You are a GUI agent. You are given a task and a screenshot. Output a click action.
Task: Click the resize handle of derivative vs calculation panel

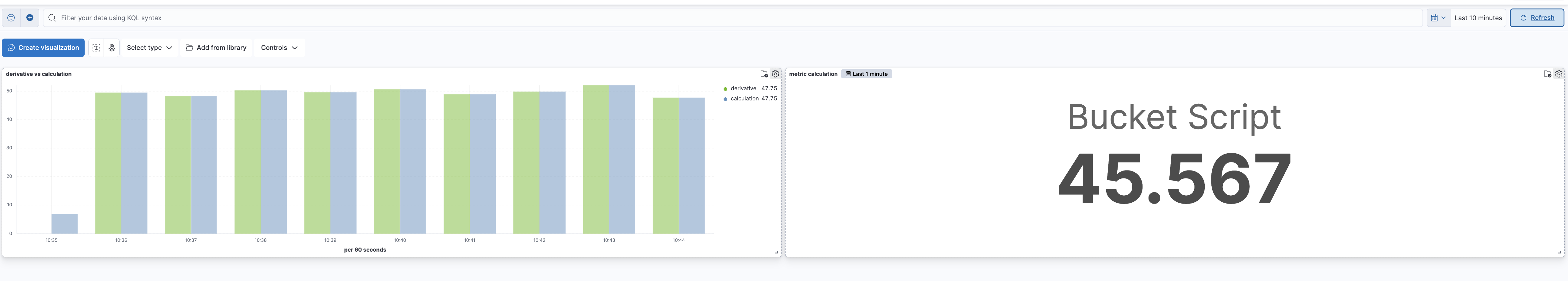click(x=777, y=253)
